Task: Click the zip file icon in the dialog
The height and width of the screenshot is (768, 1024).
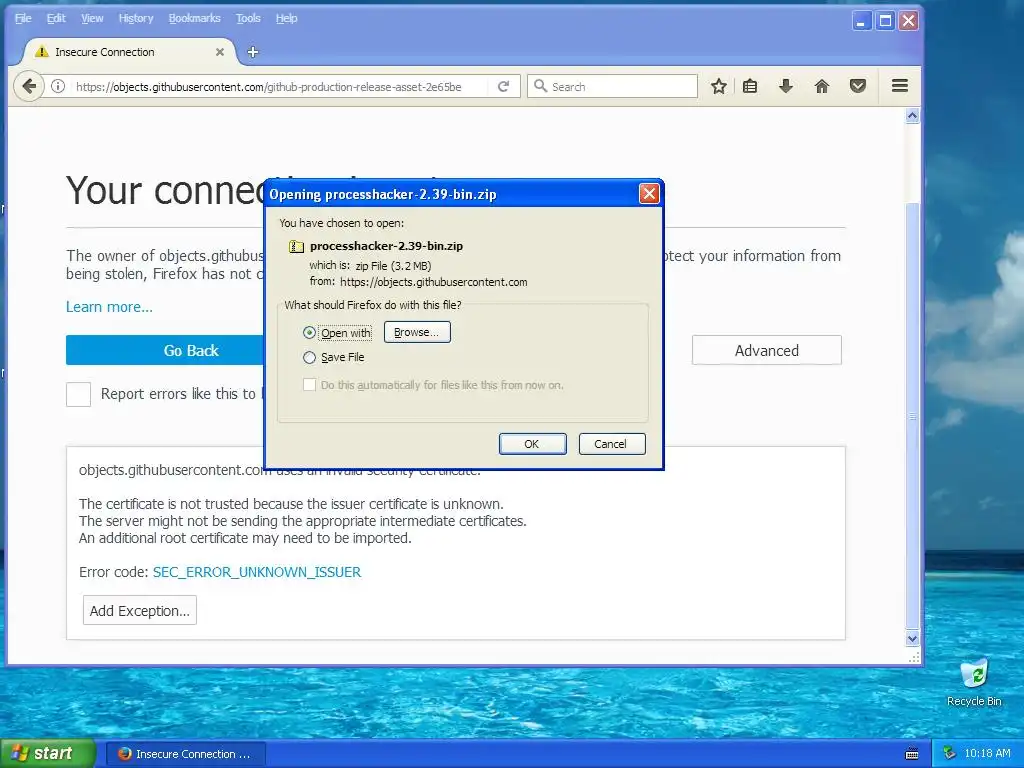Action: (296, 246)
